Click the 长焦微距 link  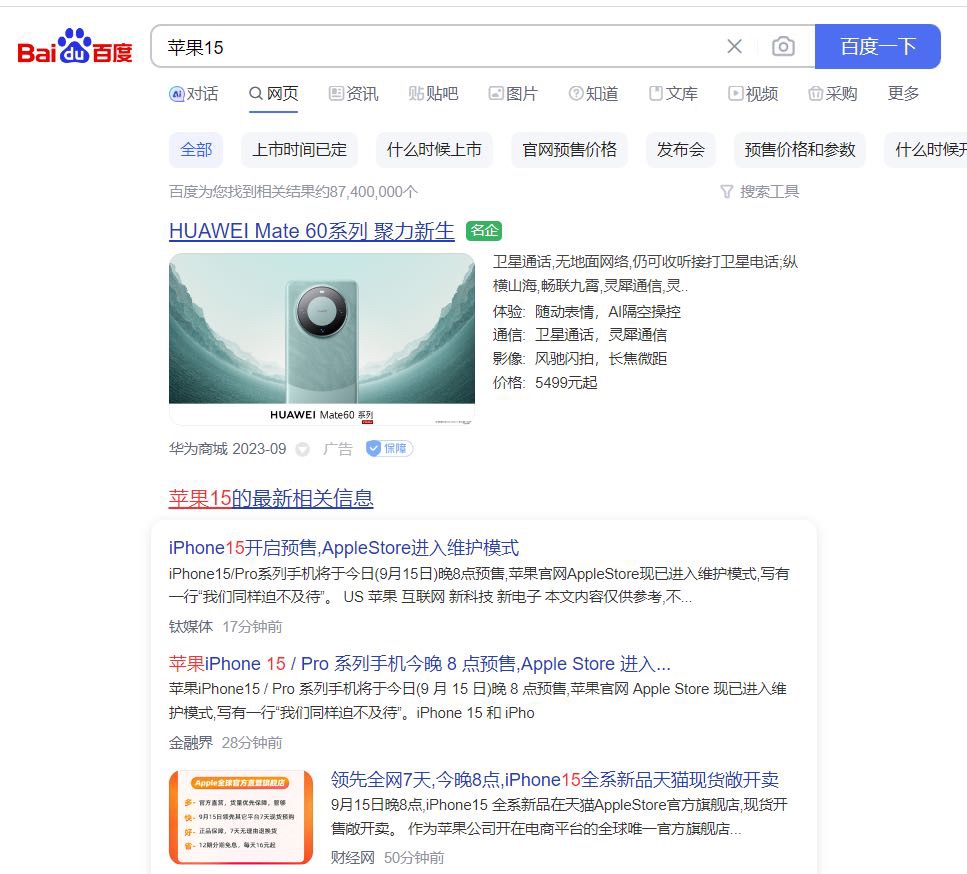click(x=638, y=359)
